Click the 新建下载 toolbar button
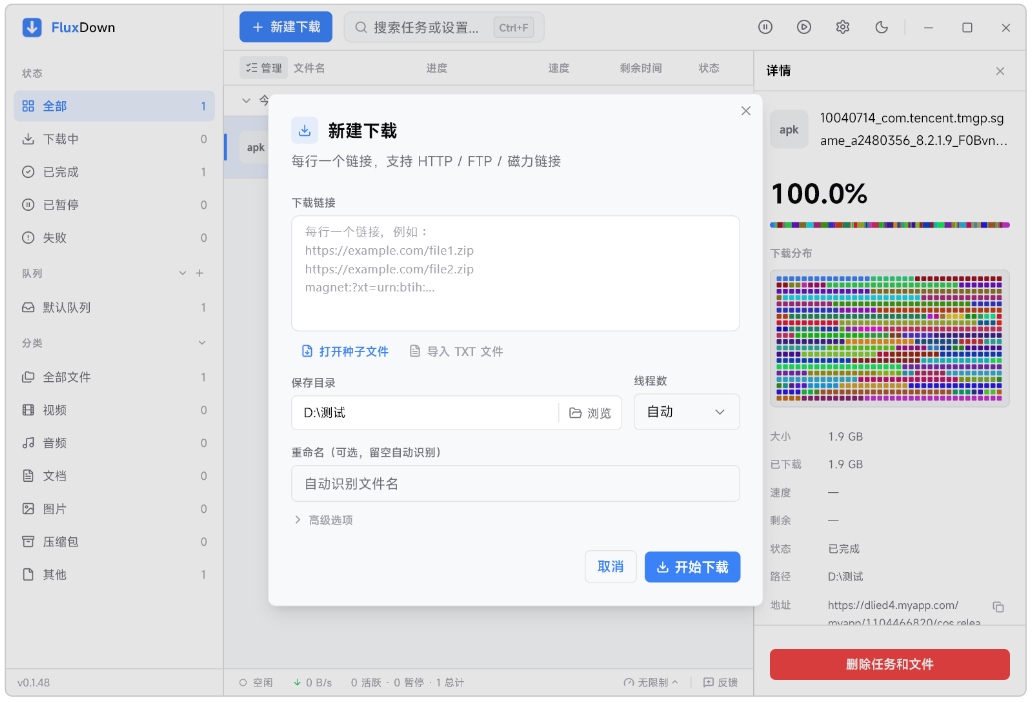Viewport: 1032px width, 702px height. [x=286, y=27]
